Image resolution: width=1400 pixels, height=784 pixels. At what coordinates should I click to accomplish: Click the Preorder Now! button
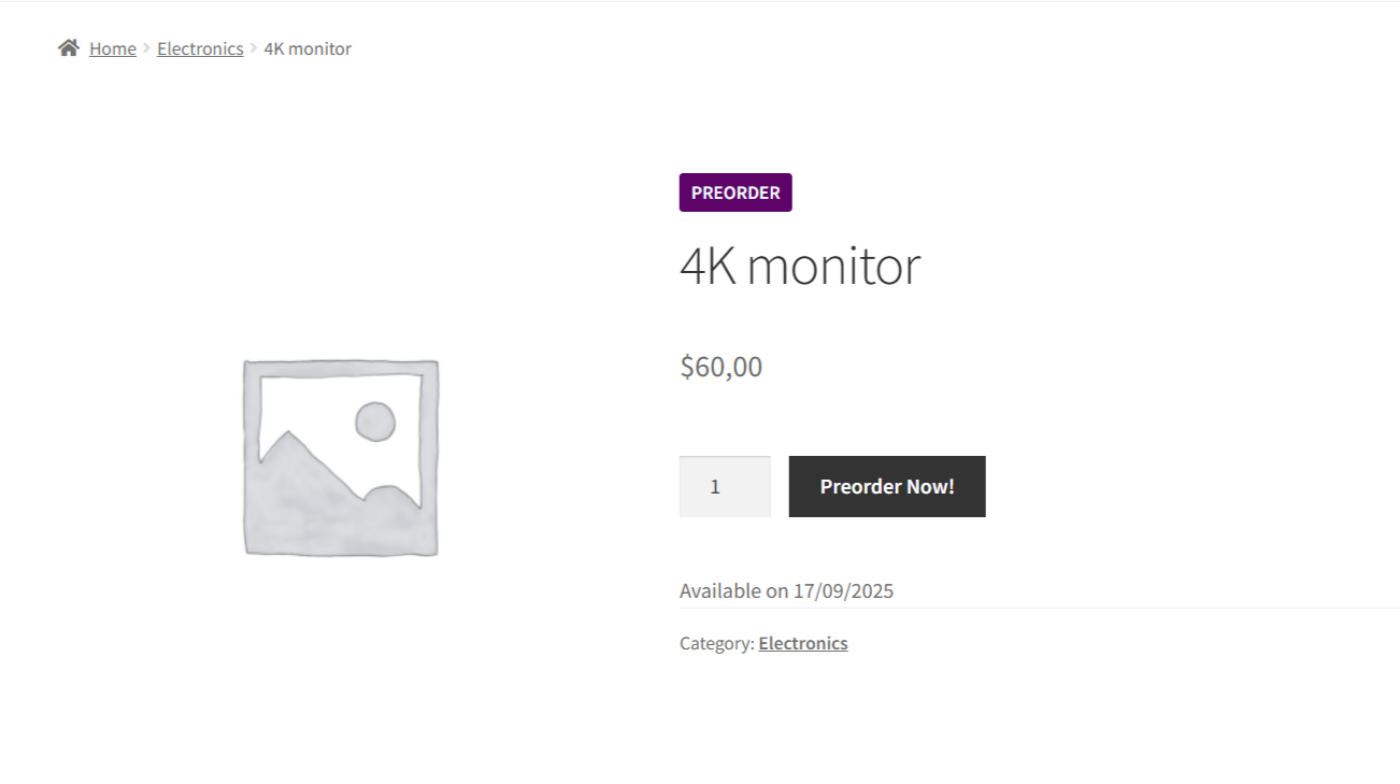[887, 486]
